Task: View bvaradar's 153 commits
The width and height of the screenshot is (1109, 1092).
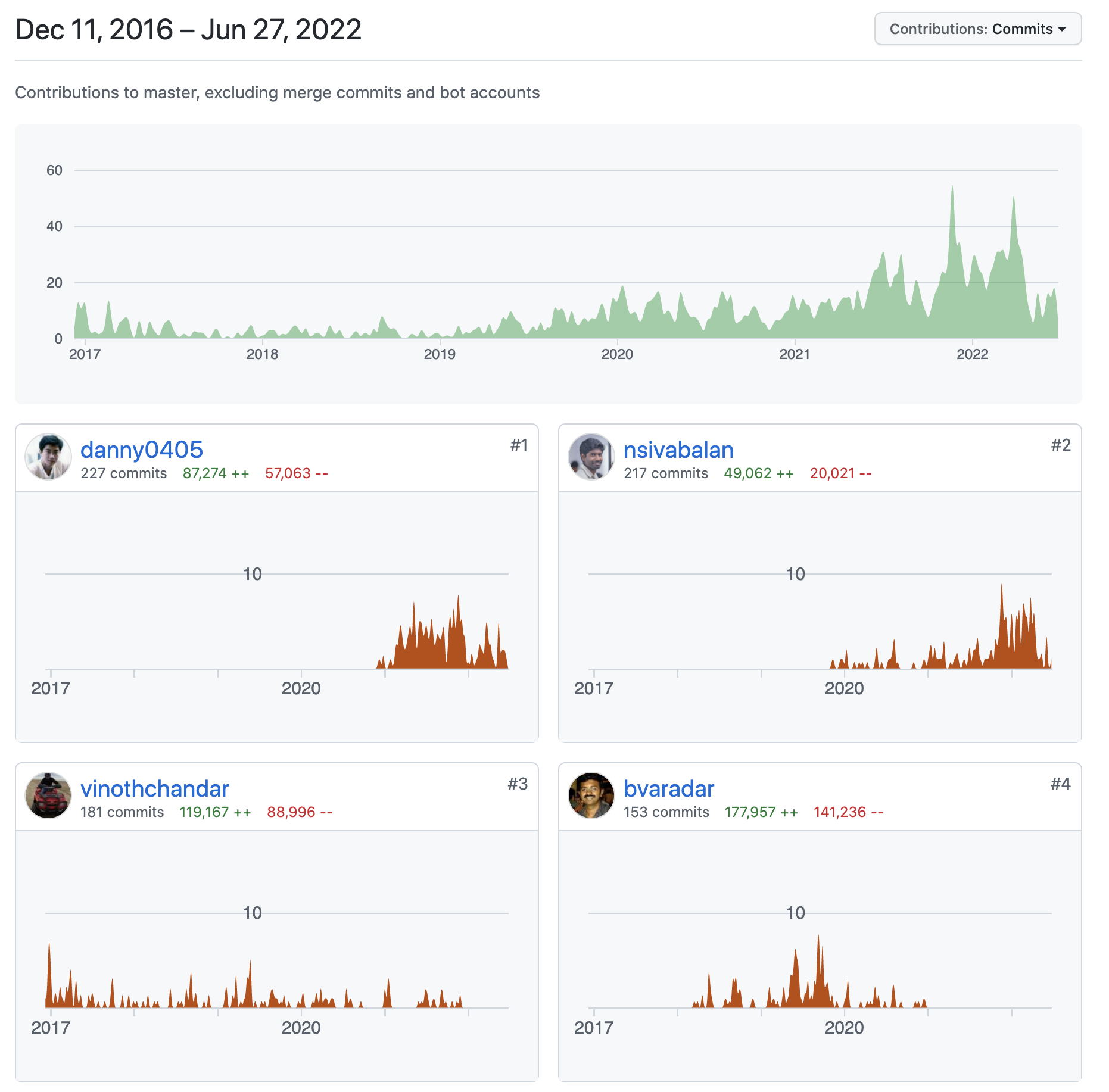Action: (x=666, y=812)
